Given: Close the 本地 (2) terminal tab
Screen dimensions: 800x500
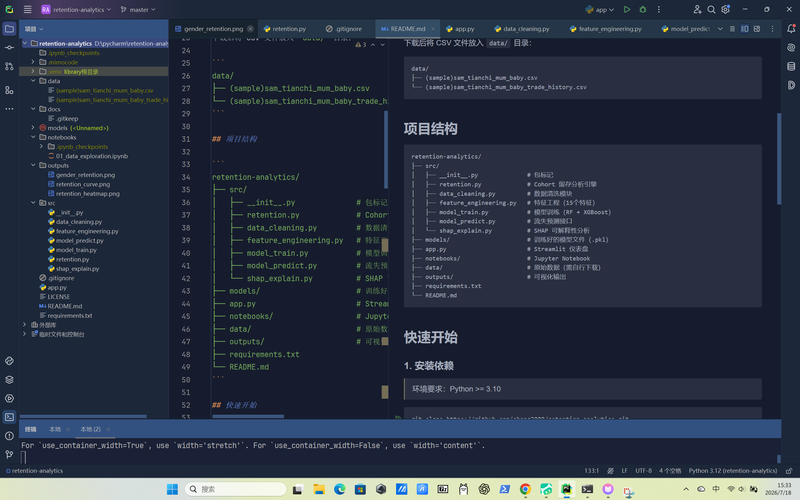Looking at the screenshot, I should click(x=108, y=429).
